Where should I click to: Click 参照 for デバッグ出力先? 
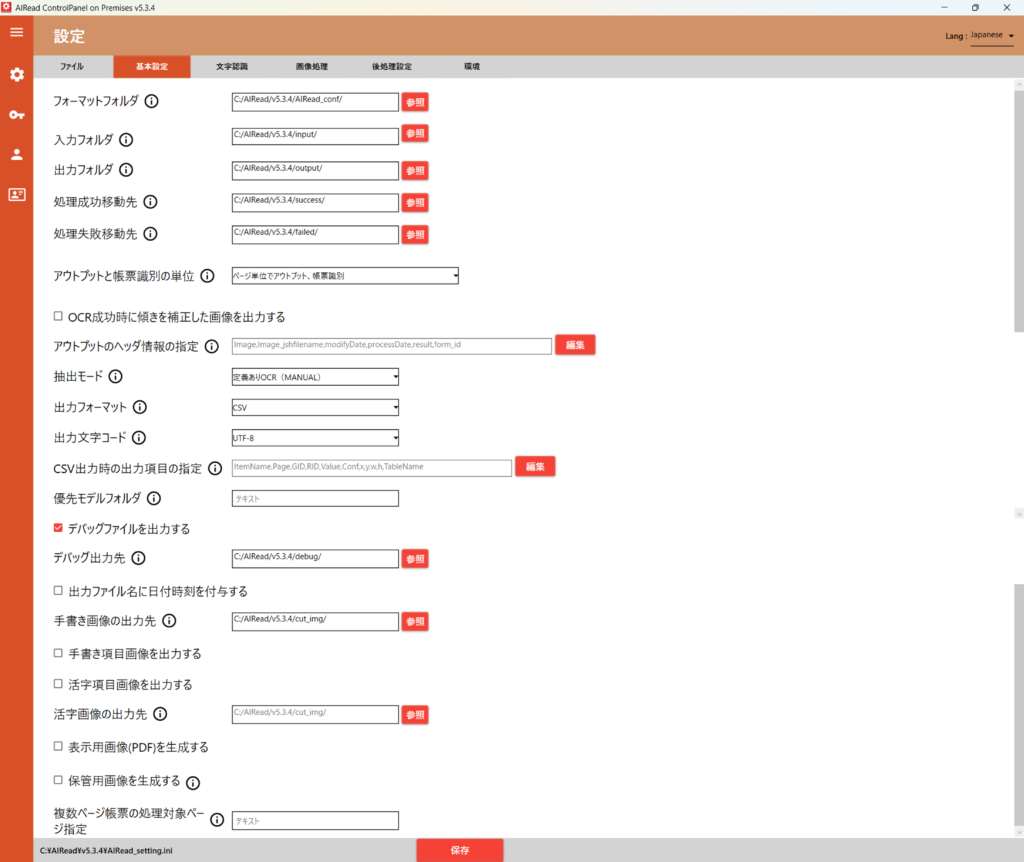point(415,559)
